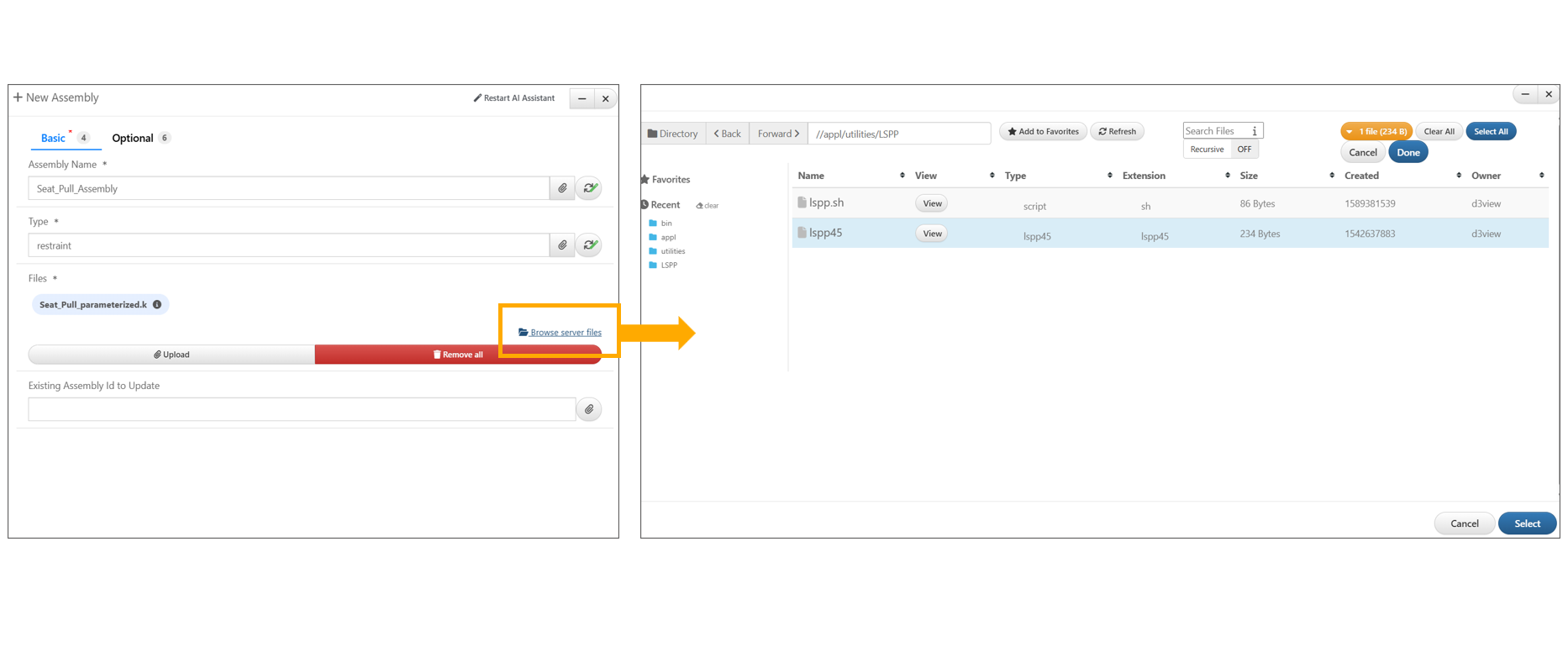This screenshot has height=668, width=1568.
Task: Sort file list by Name column
Action: click(902, 176)
